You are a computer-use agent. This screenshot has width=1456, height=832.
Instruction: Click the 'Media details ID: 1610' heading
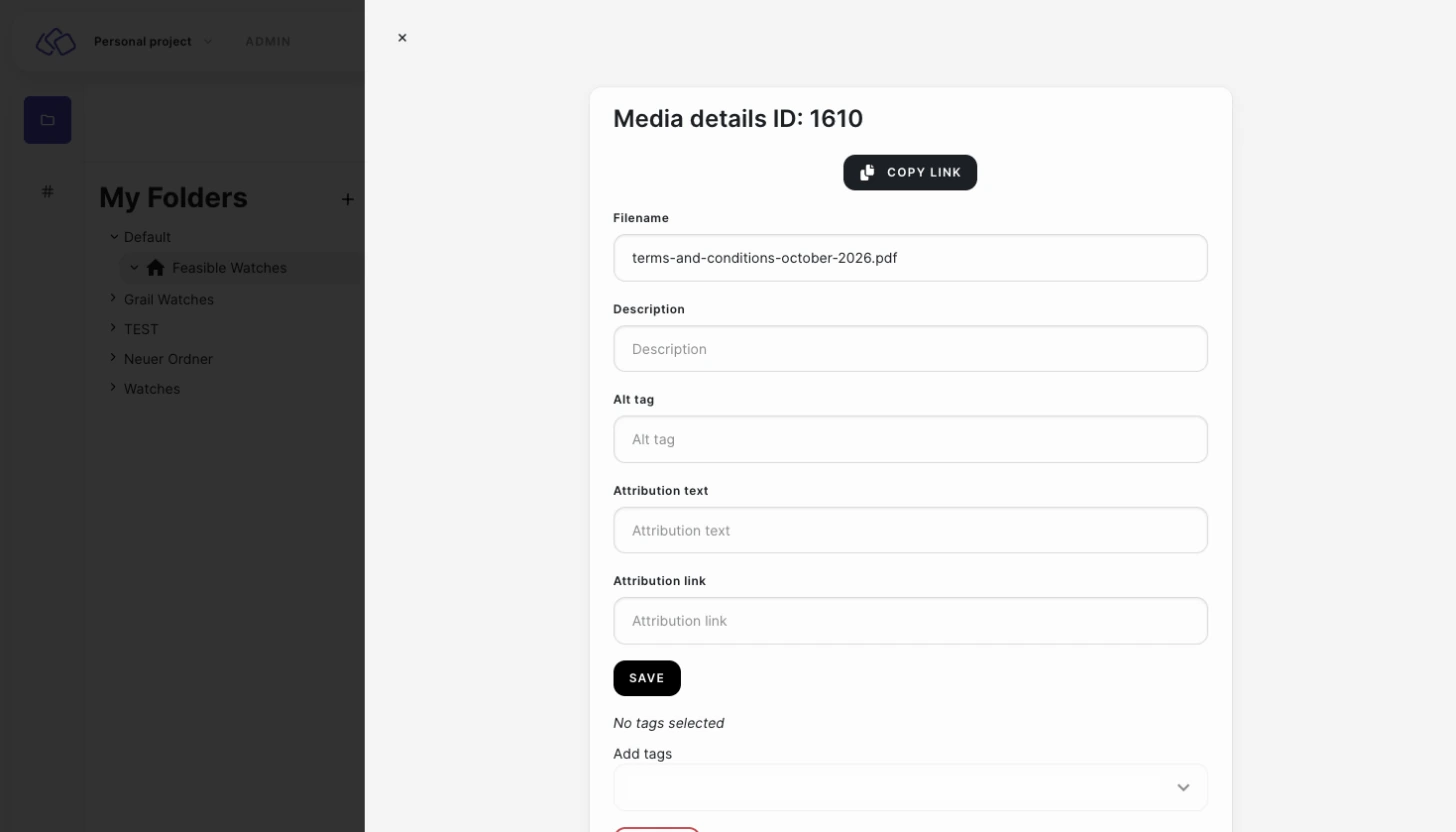pos(738,119)
